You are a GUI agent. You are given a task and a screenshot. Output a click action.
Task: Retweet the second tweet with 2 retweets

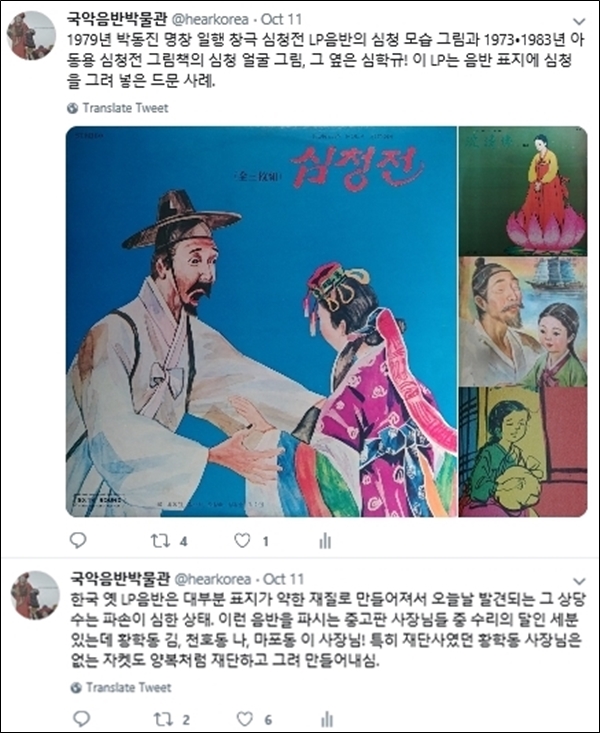163,719
